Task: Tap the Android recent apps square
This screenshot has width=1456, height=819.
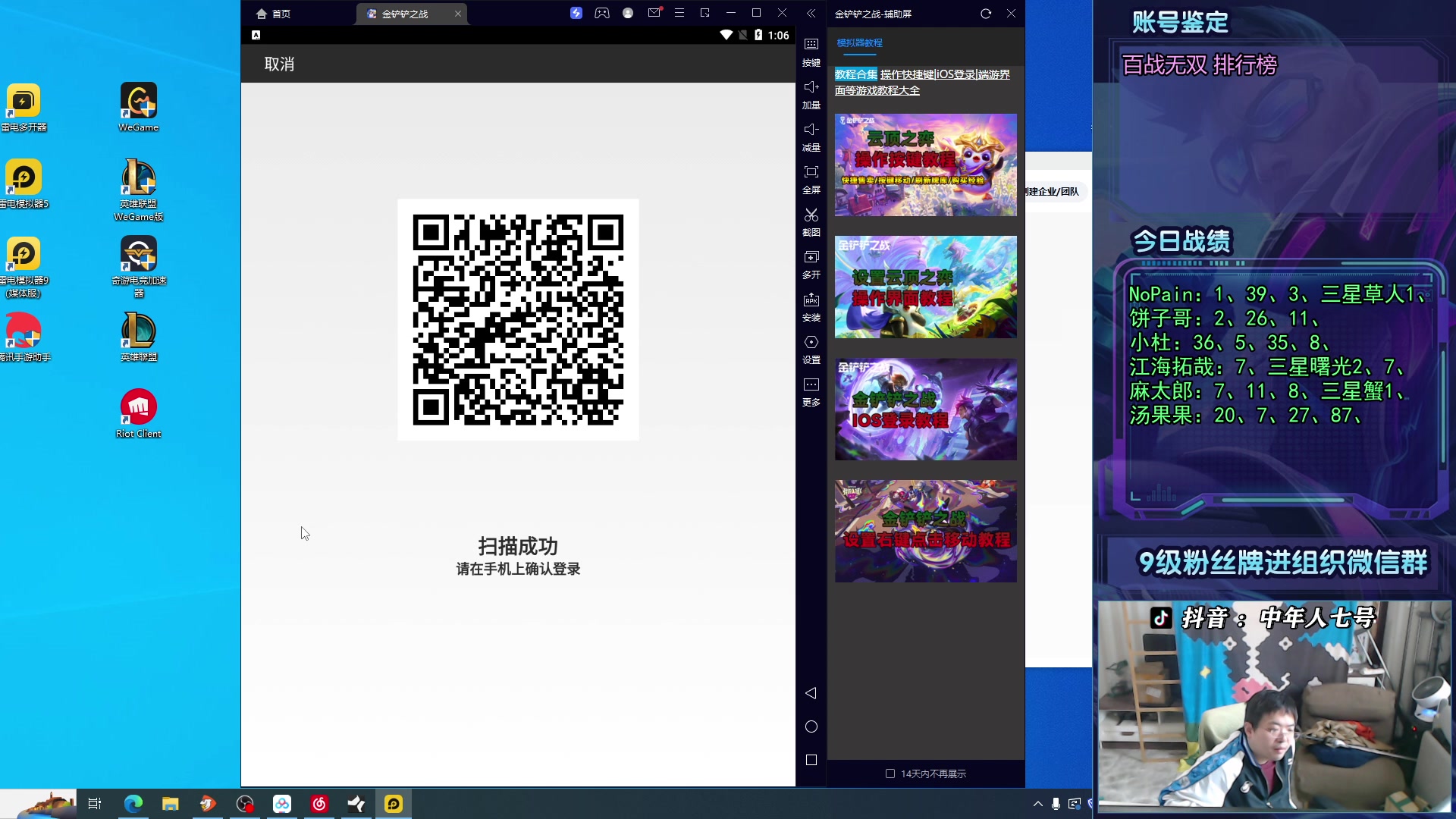Action: click(811, 760)
